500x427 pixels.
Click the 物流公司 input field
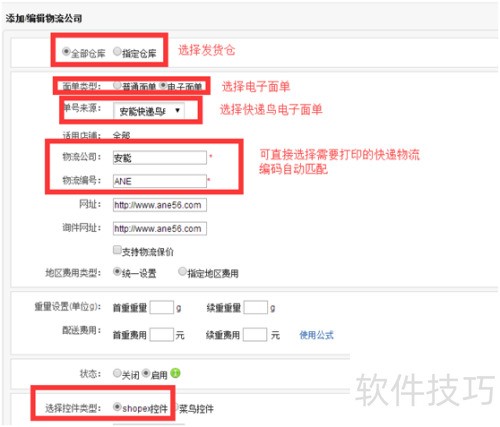coord(160,157)
